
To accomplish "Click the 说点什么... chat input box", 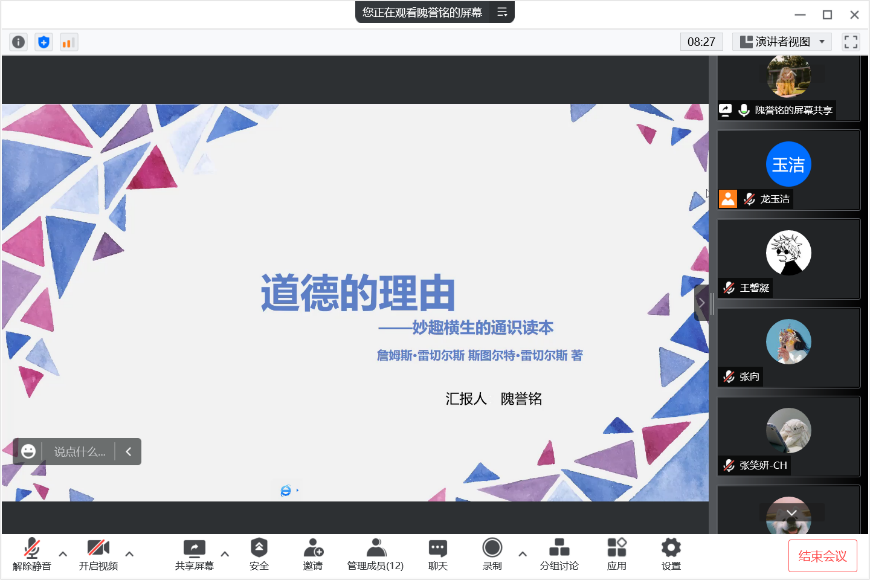I will point(79,452).
